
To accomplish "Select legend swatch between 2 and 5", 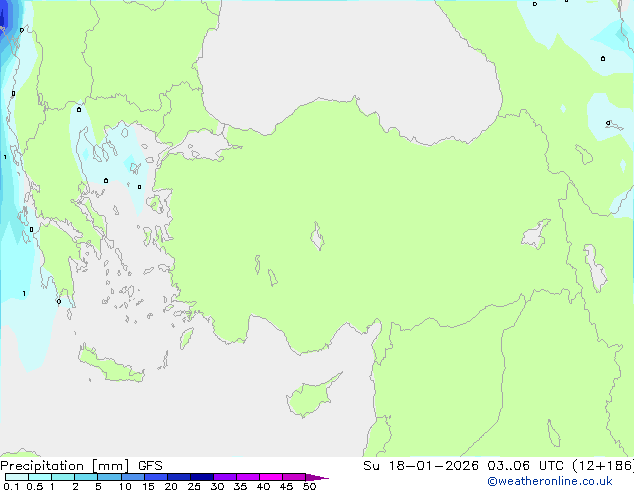I will [86, 477].
